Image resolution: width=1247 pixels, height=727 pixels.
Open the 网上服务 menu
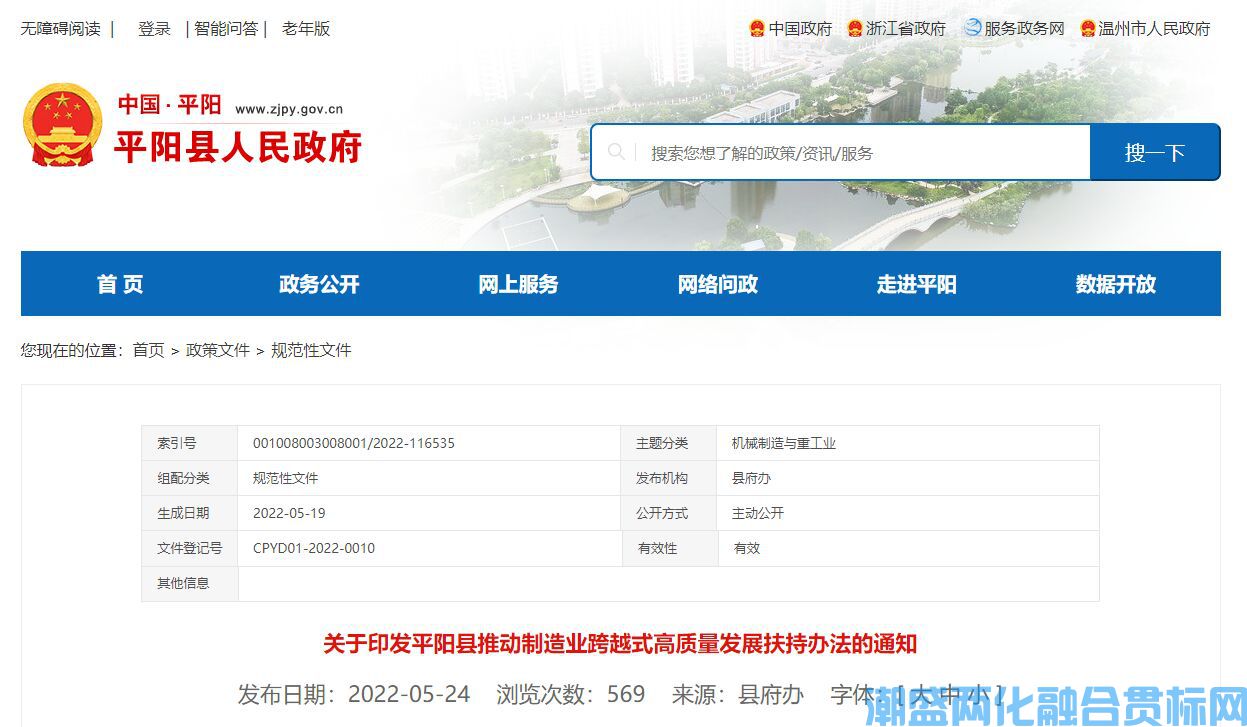coord(518,284)
